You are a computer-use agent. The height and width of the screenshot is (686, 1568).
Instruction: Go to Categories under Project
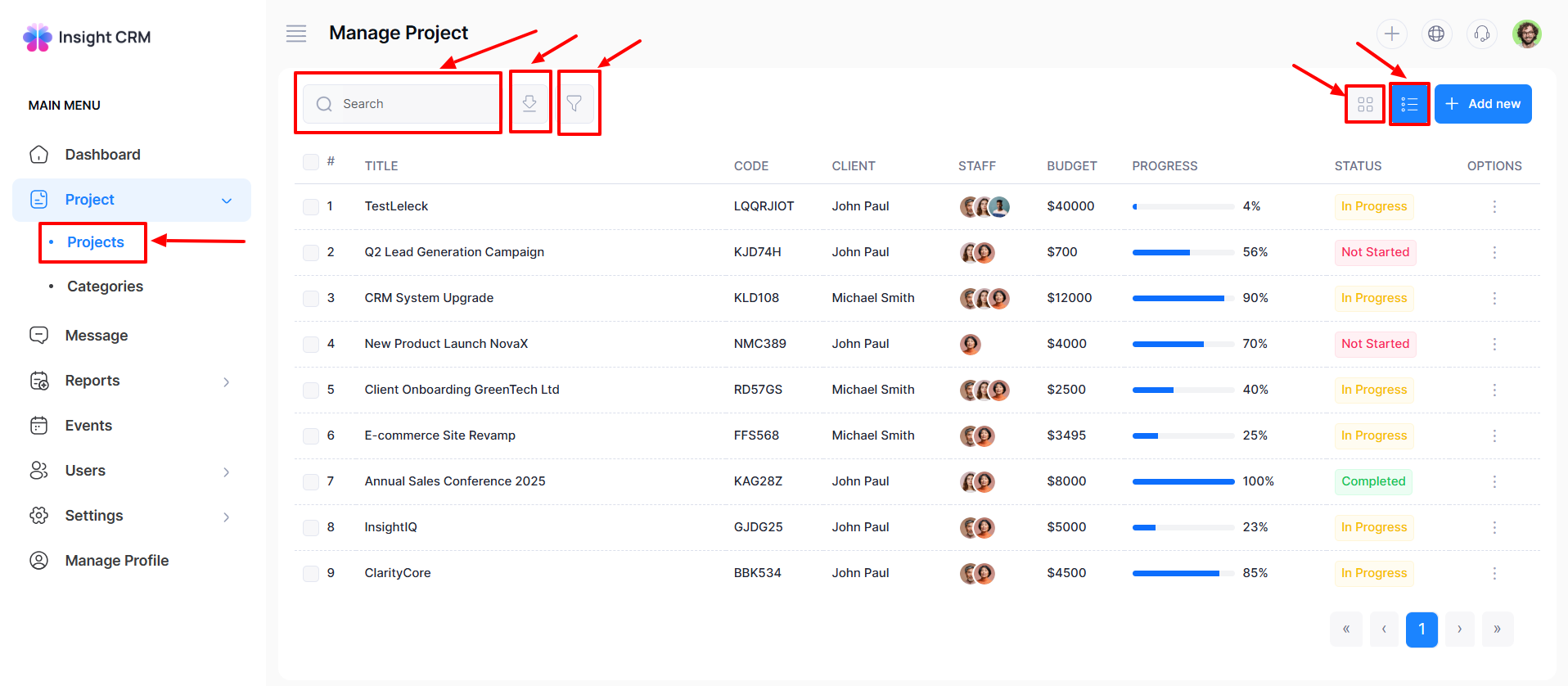[x=105, y=287]
